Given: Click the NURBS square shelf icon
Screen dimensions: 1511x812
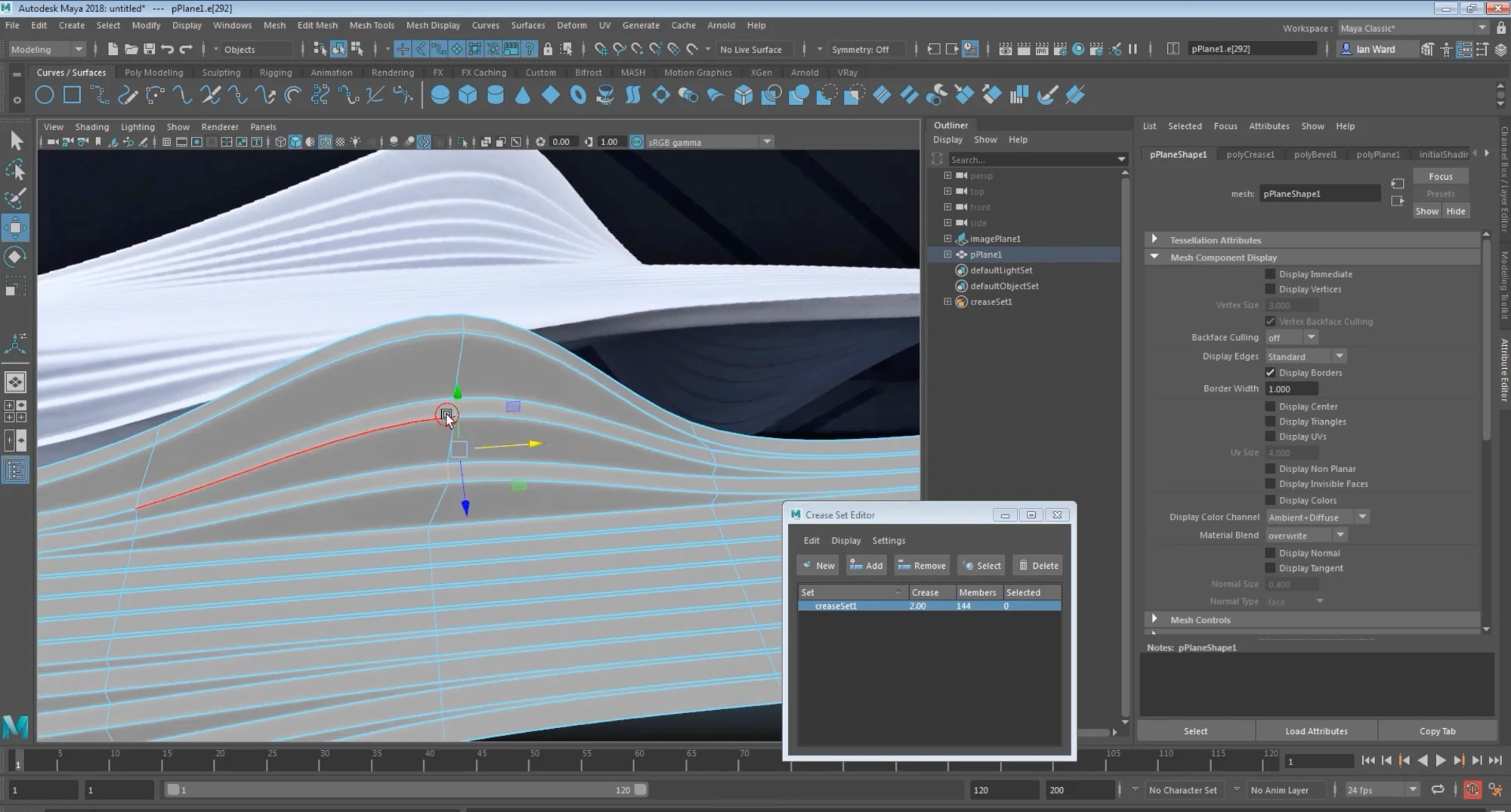Looking at the screenshot, I should pos(72,95).
